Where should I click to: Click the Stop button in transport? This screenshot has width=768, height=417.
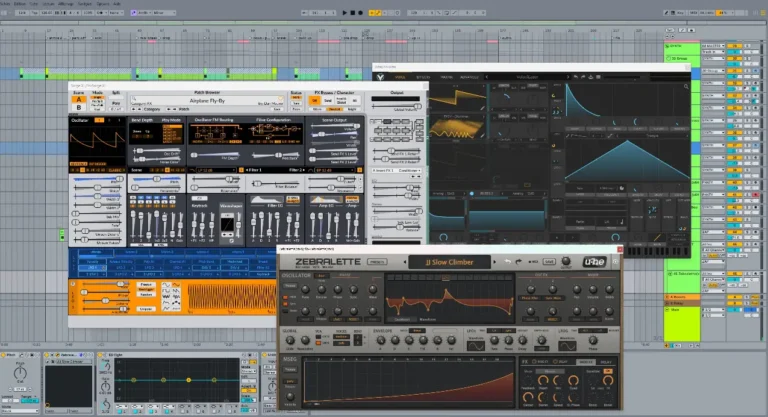point(352,13)
